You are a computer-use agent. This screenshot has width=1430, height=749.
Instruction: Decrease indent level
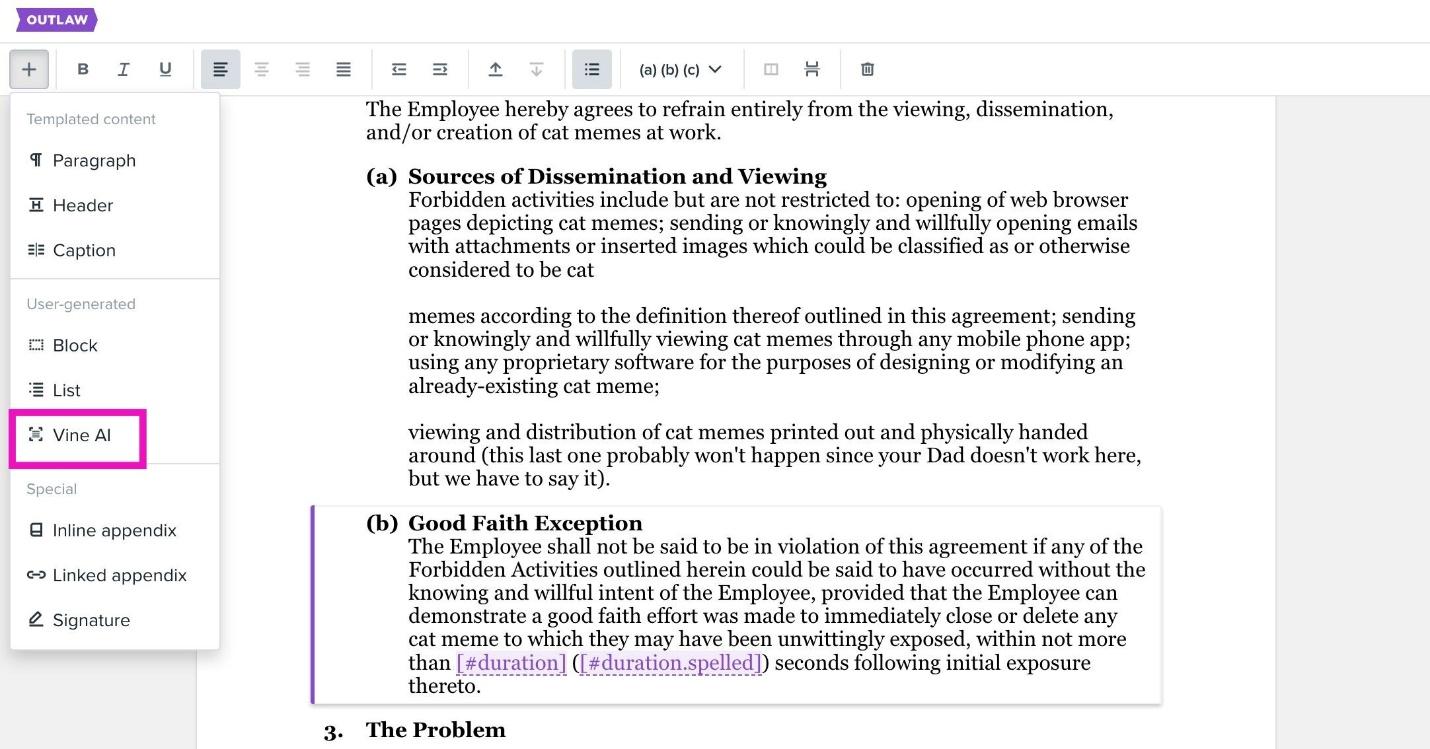399,69
